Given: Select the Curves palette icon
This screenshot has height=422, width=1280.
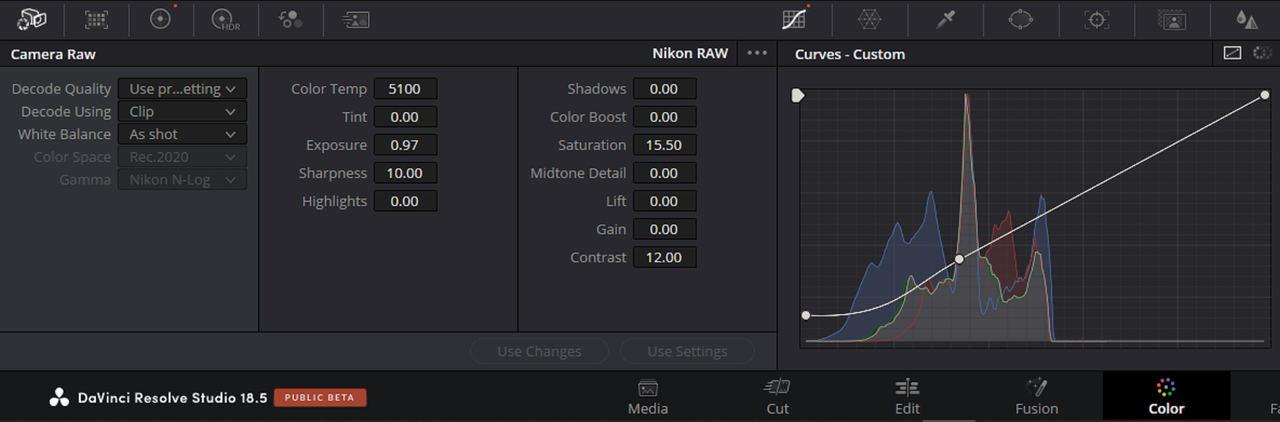Looking at the screenshot, I should [x=795, y=19].
